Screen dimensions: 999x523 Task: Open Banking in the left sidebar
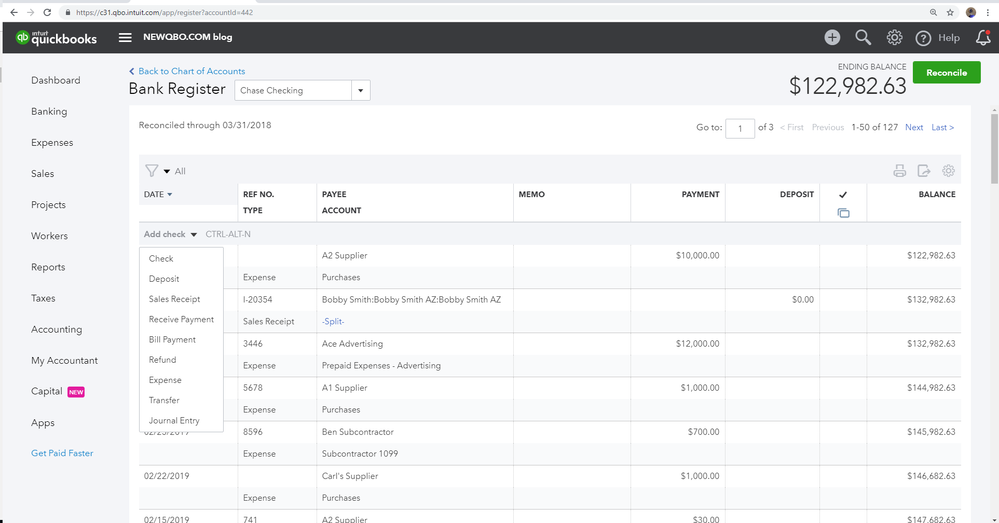(49, 112)
